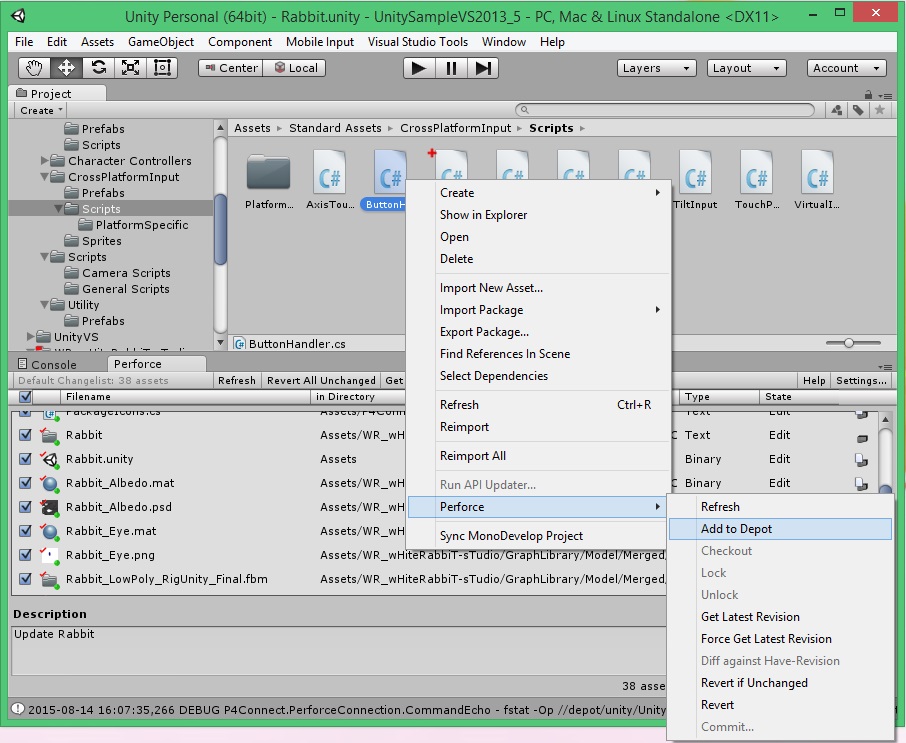Select the Move tool
Viewport: 906px width, 743px height.
click(66, 68)
